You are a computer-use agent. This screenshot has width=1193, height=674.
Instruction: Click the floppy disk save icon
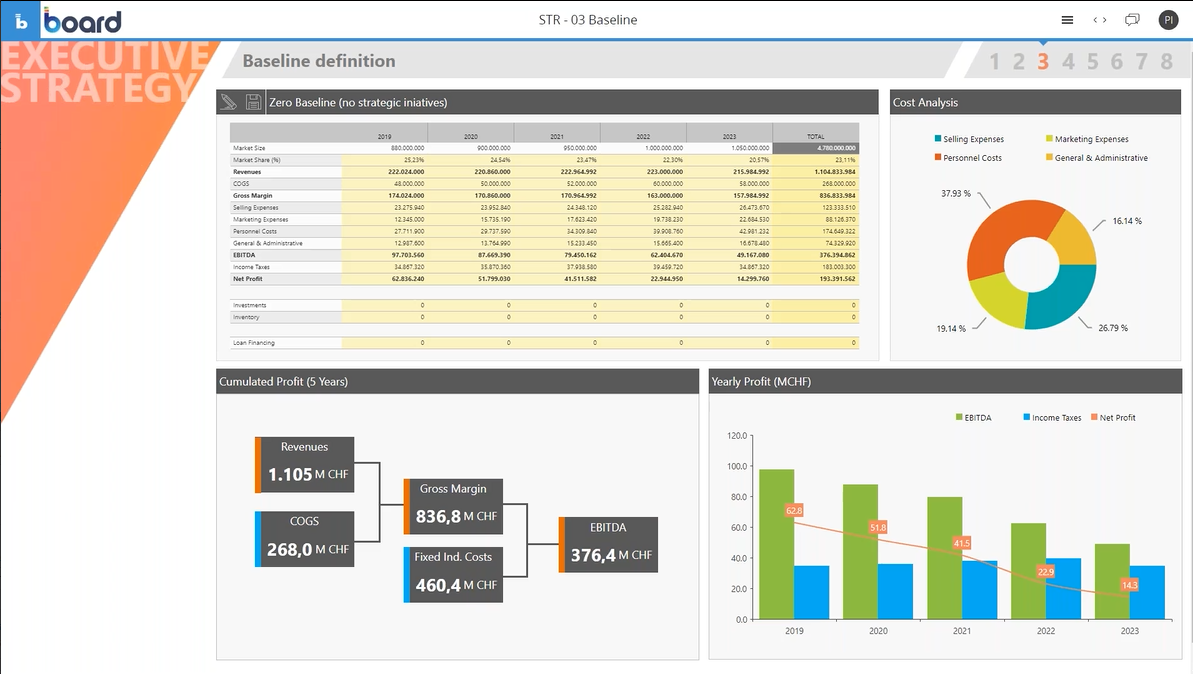(253, 102)
